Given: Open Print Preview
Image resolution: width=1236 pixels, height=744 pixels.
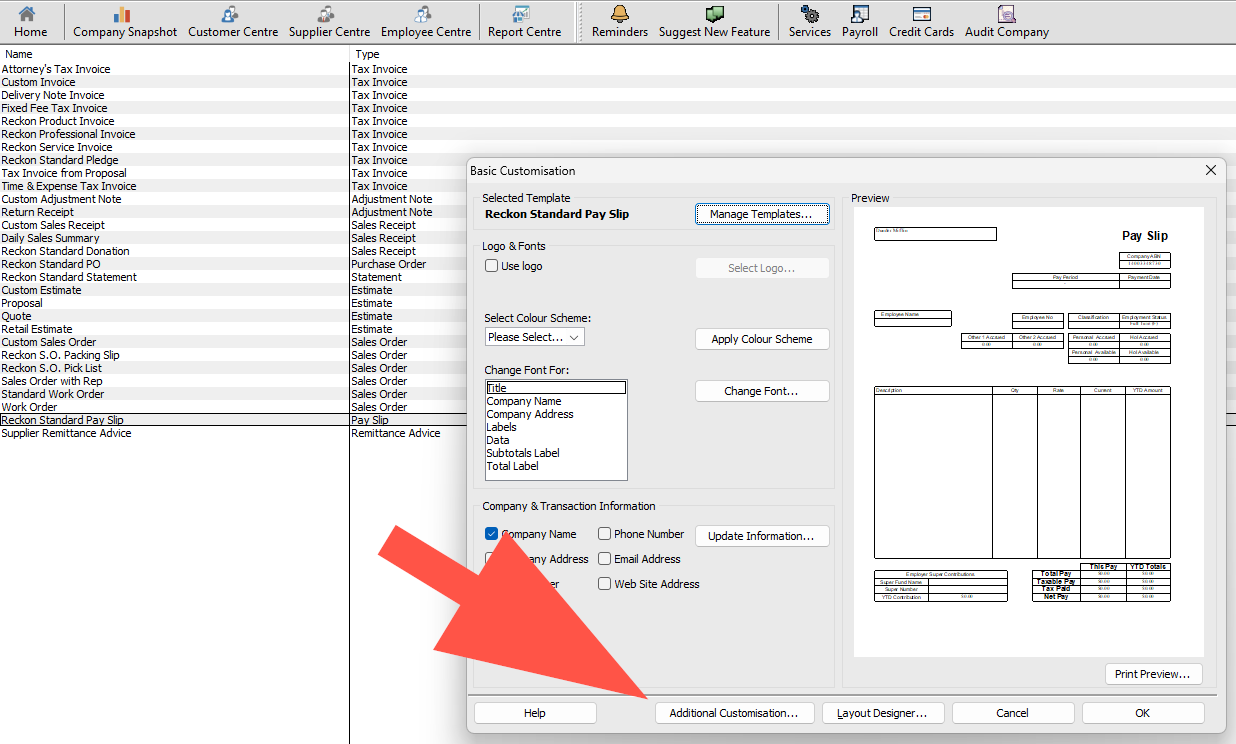Looking at the screenshot, I should [1153, 674].
